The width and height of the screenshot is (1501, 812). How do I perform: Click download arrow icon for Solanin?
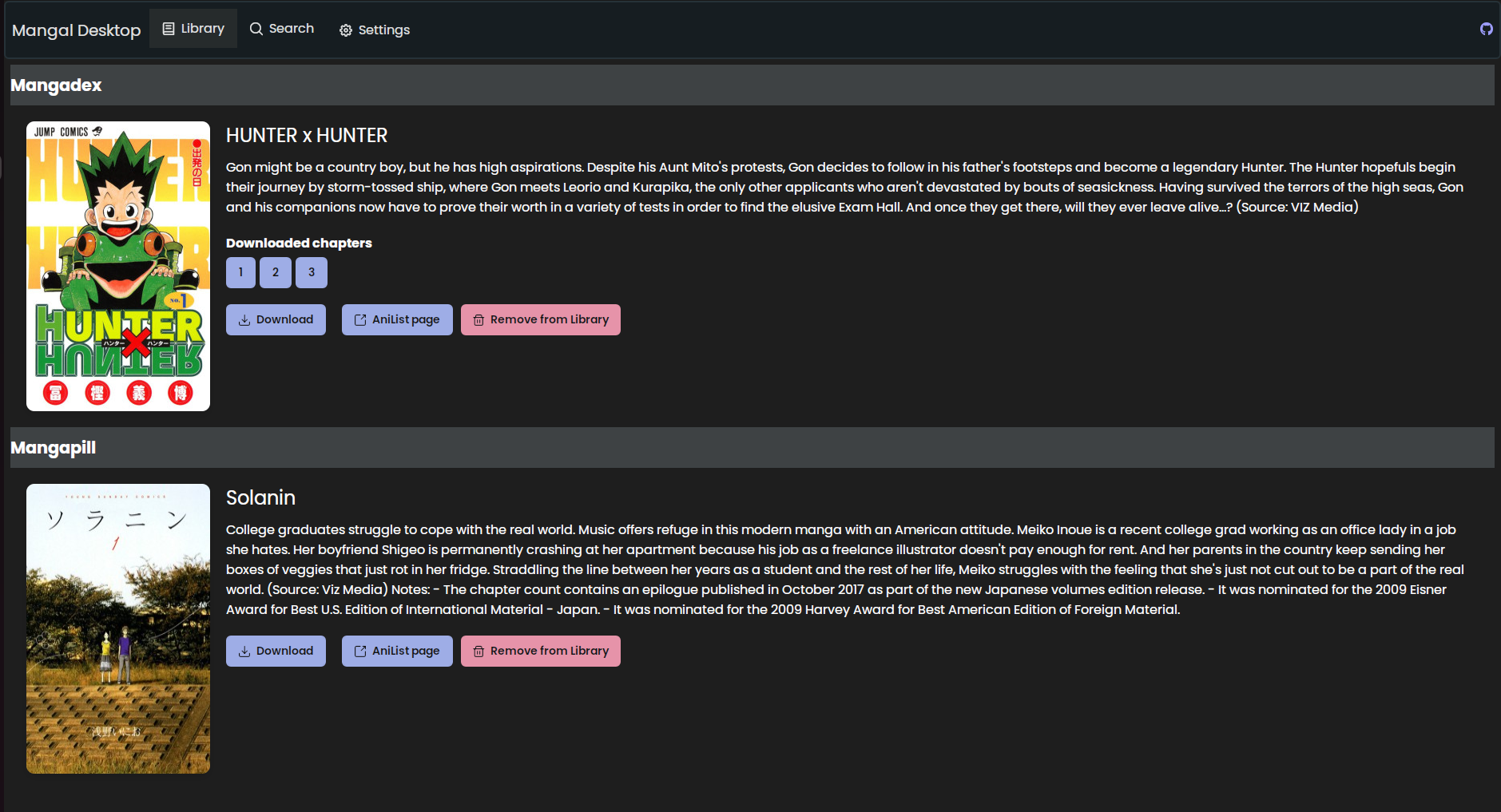click(244, 652)
